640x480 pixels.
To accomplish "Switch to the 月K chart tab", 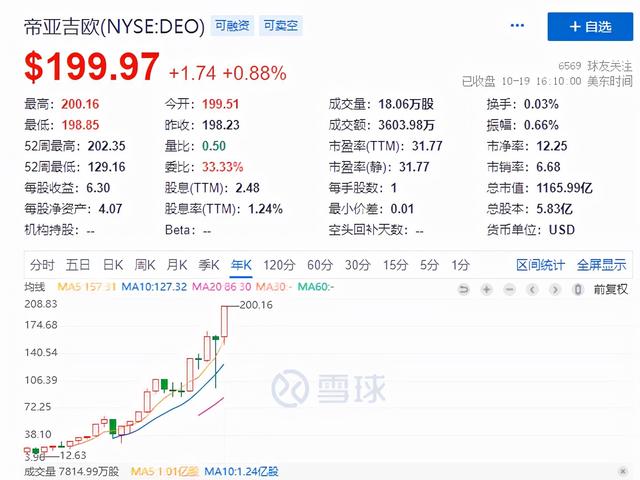I will click(x=177, y=265).
